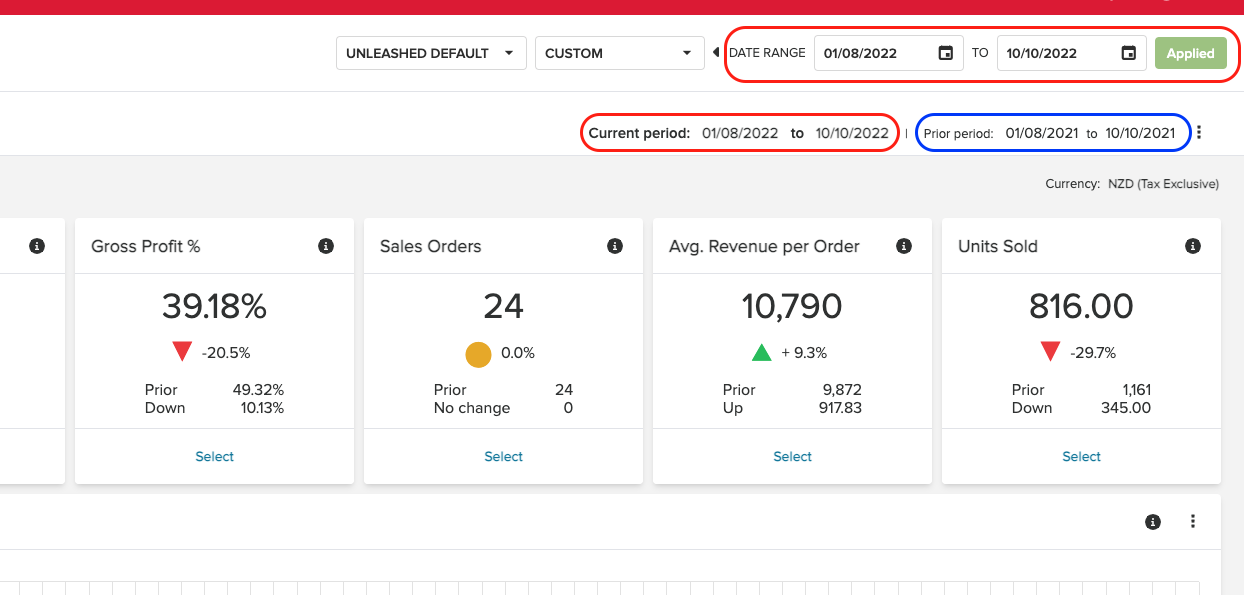
Task: Collapse the date range panel with the arrow
Action: tap(715, 52)
